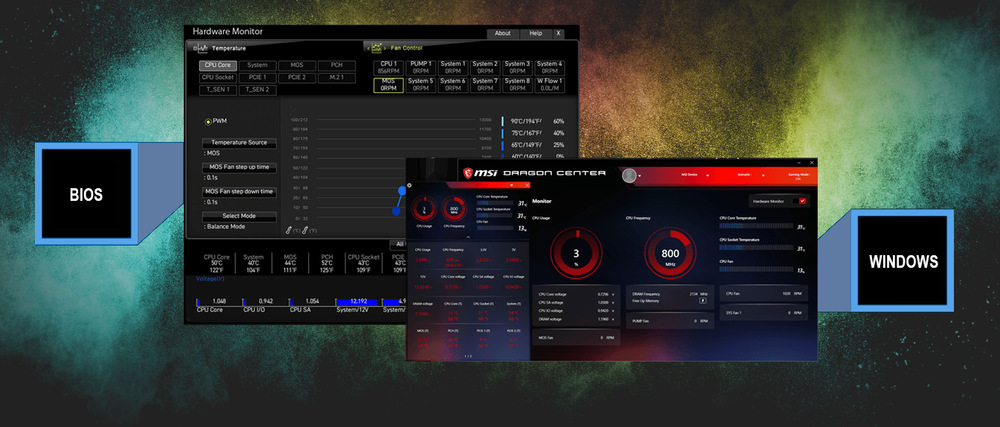Open the Temperature Source selector

pyautogui.click(x=239, y=143)
